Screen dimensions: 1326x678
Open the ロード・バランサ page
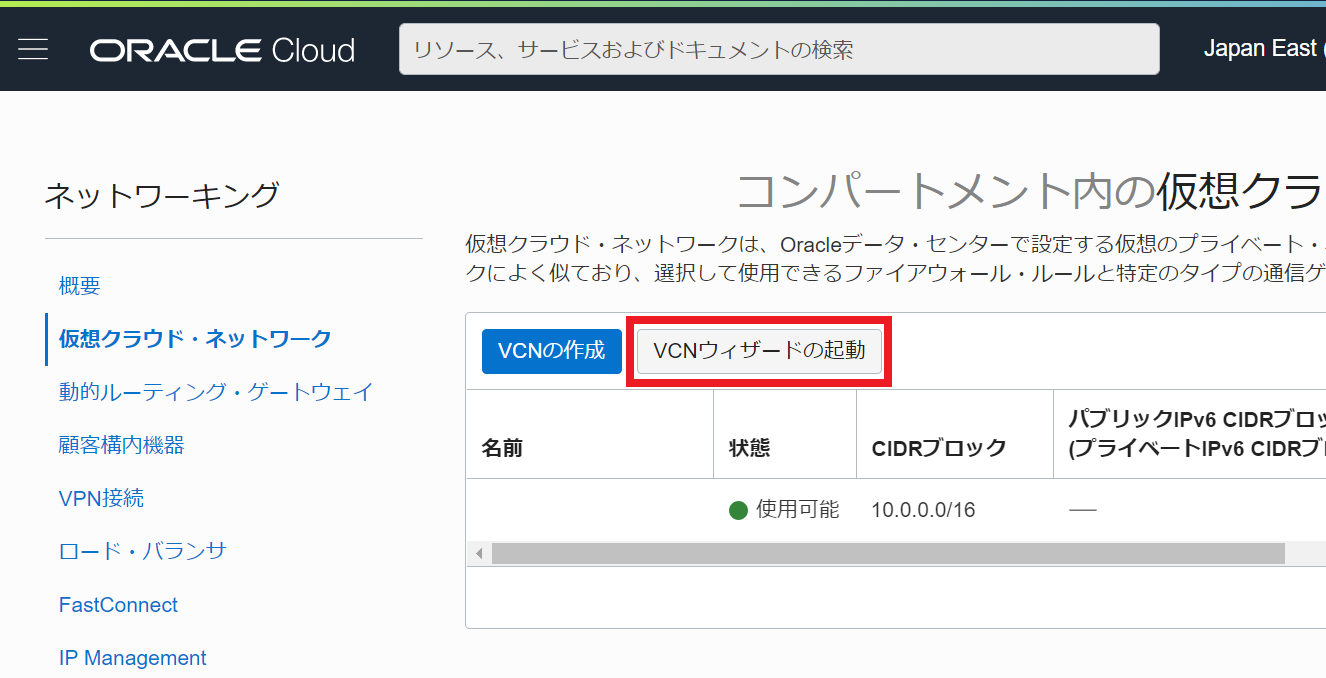click(143, 551)
